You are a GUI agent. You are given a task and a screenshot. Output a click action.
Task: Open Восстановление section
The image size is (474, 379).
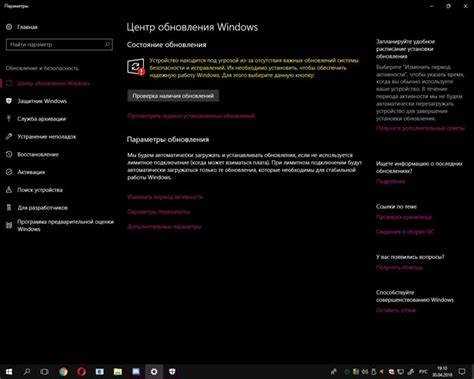click(x=32, y=154)
